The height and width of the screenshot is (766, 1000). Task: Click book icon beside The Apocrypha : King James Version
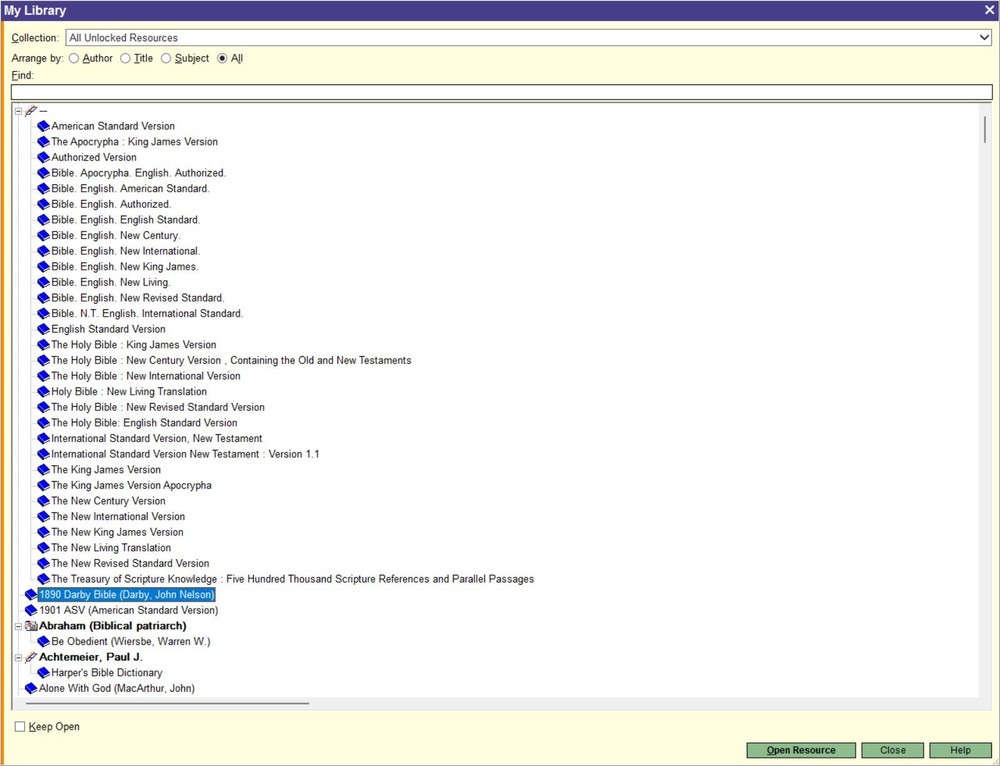[x=43, y=142]
